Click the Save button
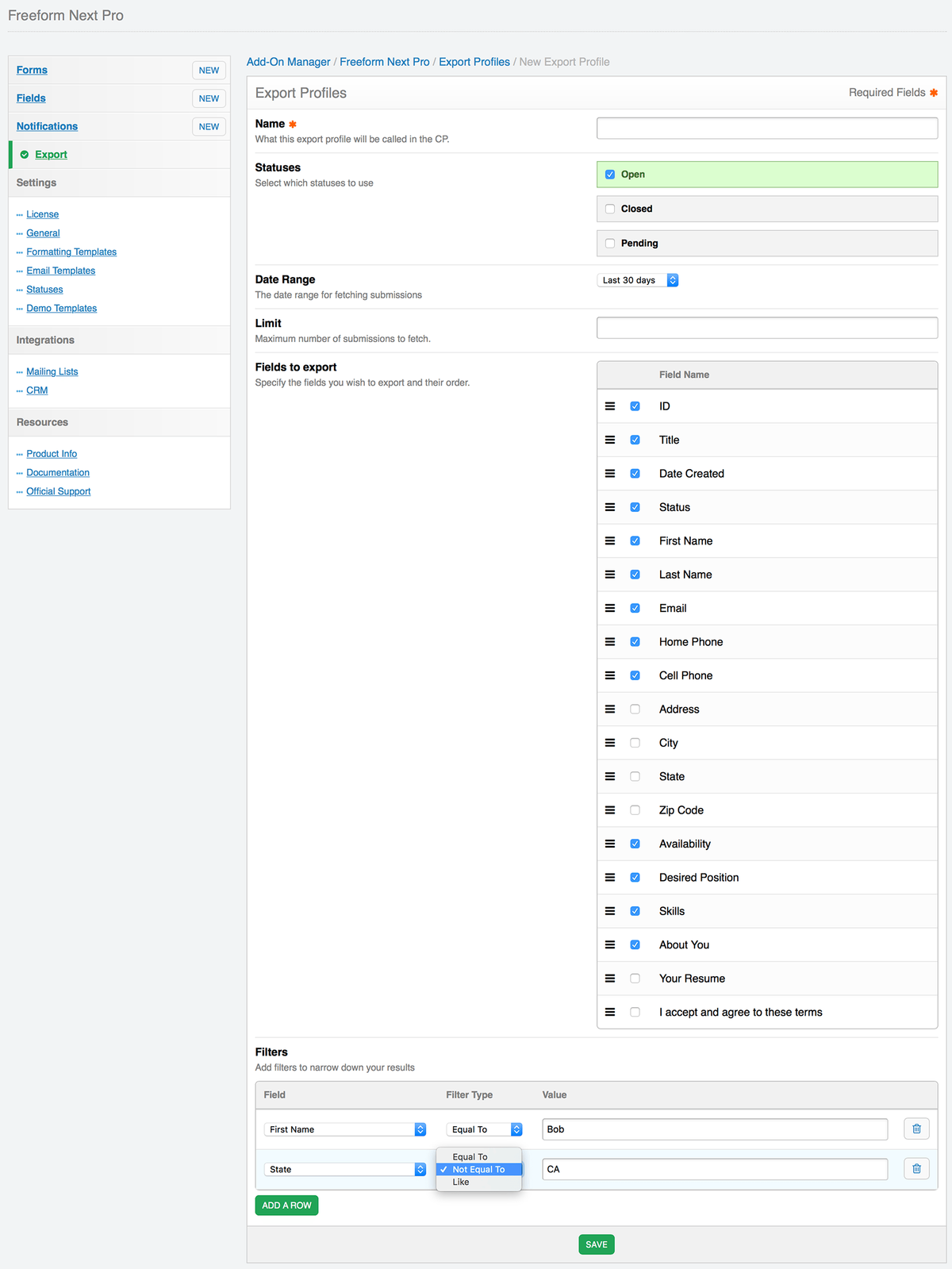Image resolution: width=952 pixels, height=1269 pixels. point(597,1244)
